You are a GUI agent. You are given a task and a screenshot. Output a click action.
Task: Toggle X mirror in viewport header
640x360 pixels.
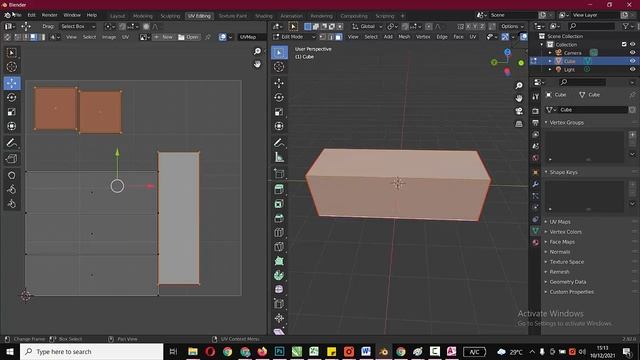[x=468, y=26]
